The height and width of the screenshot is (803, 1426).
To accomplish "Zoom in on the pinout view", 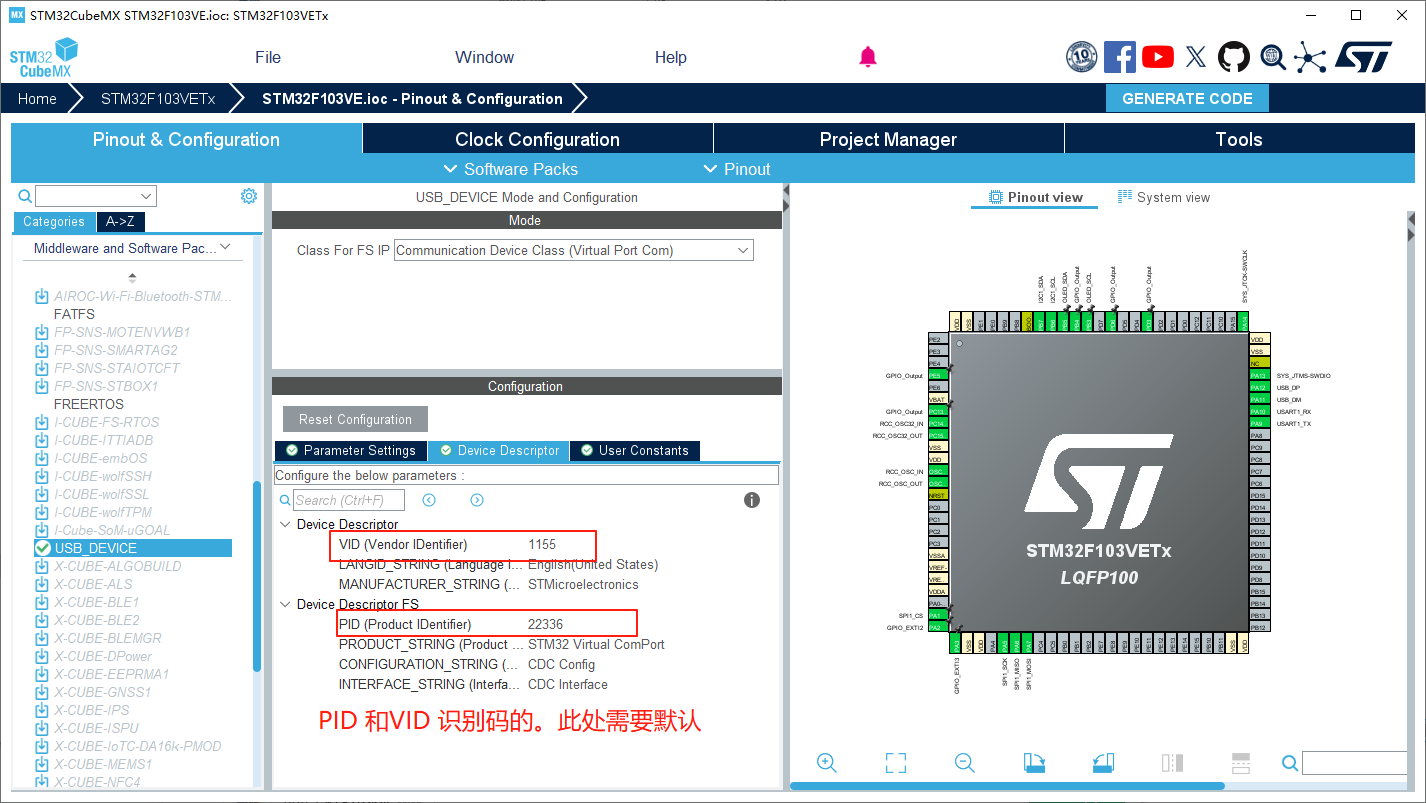I will (827, 763).
